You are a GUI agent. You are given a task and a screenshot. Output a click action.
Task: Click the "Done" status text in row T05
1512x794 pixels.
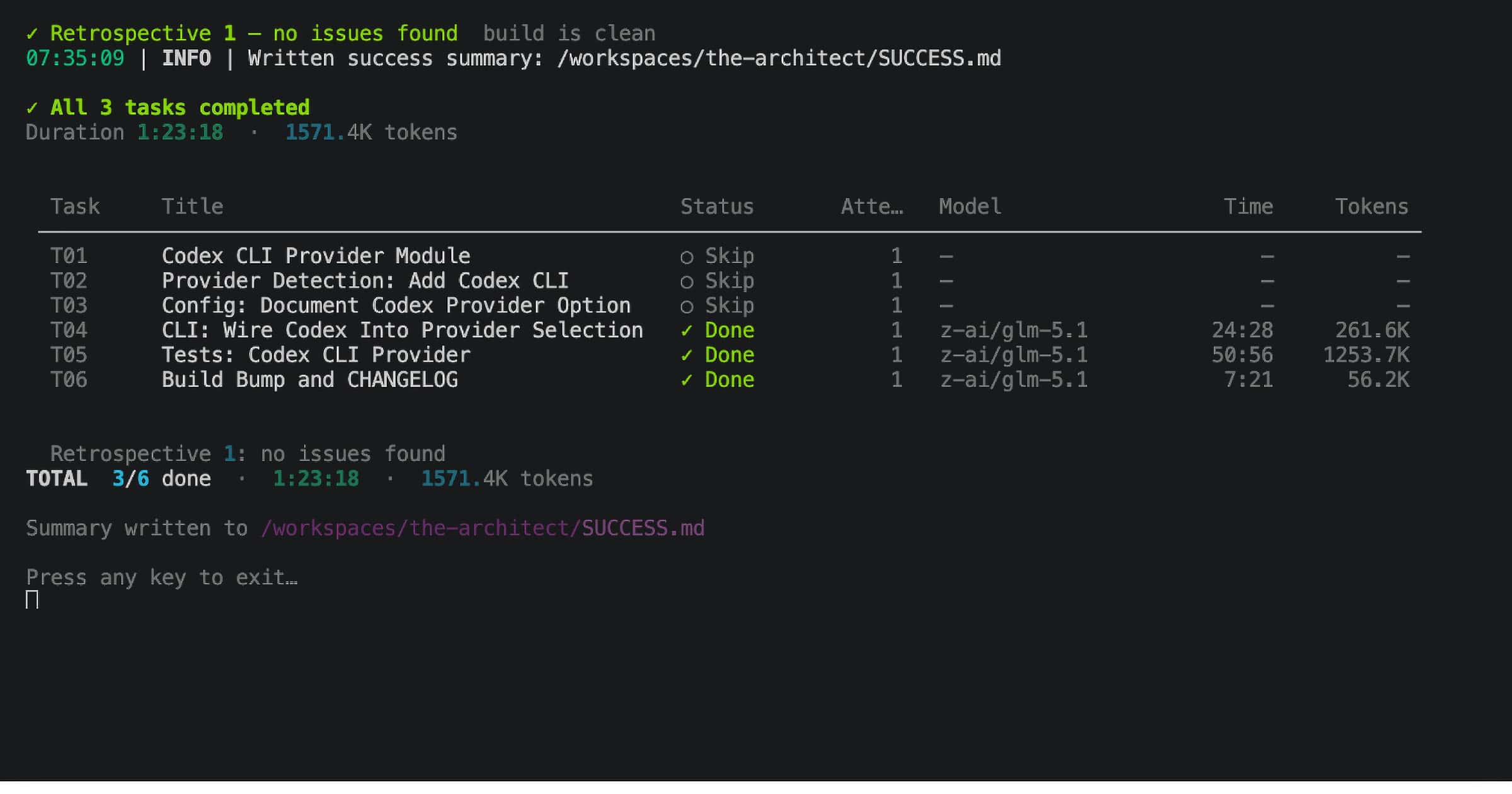[730, 355]
